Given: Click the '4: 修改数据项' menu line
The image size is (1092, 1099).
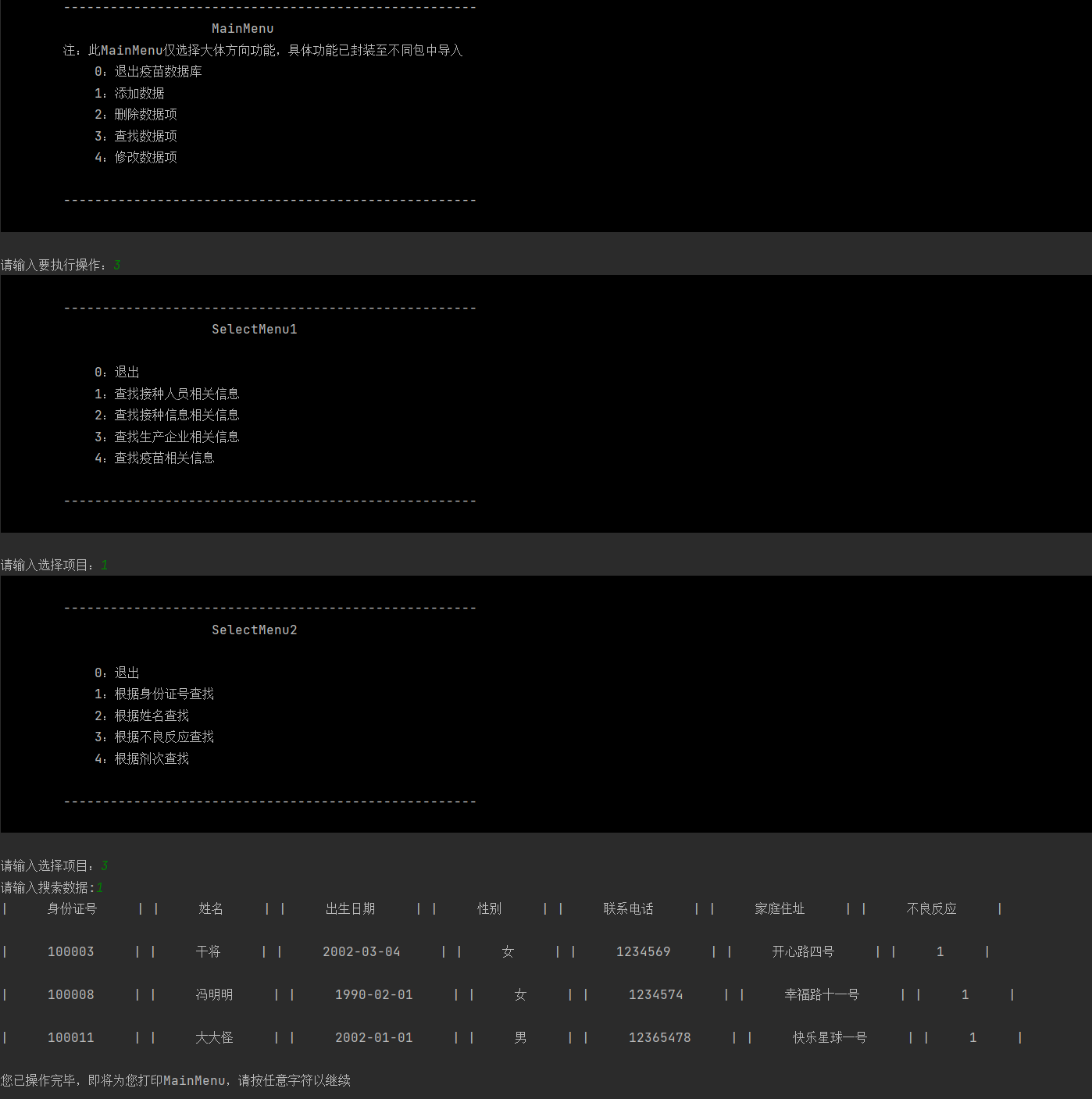Looking at the screenshot, I should tap(136, 157).
